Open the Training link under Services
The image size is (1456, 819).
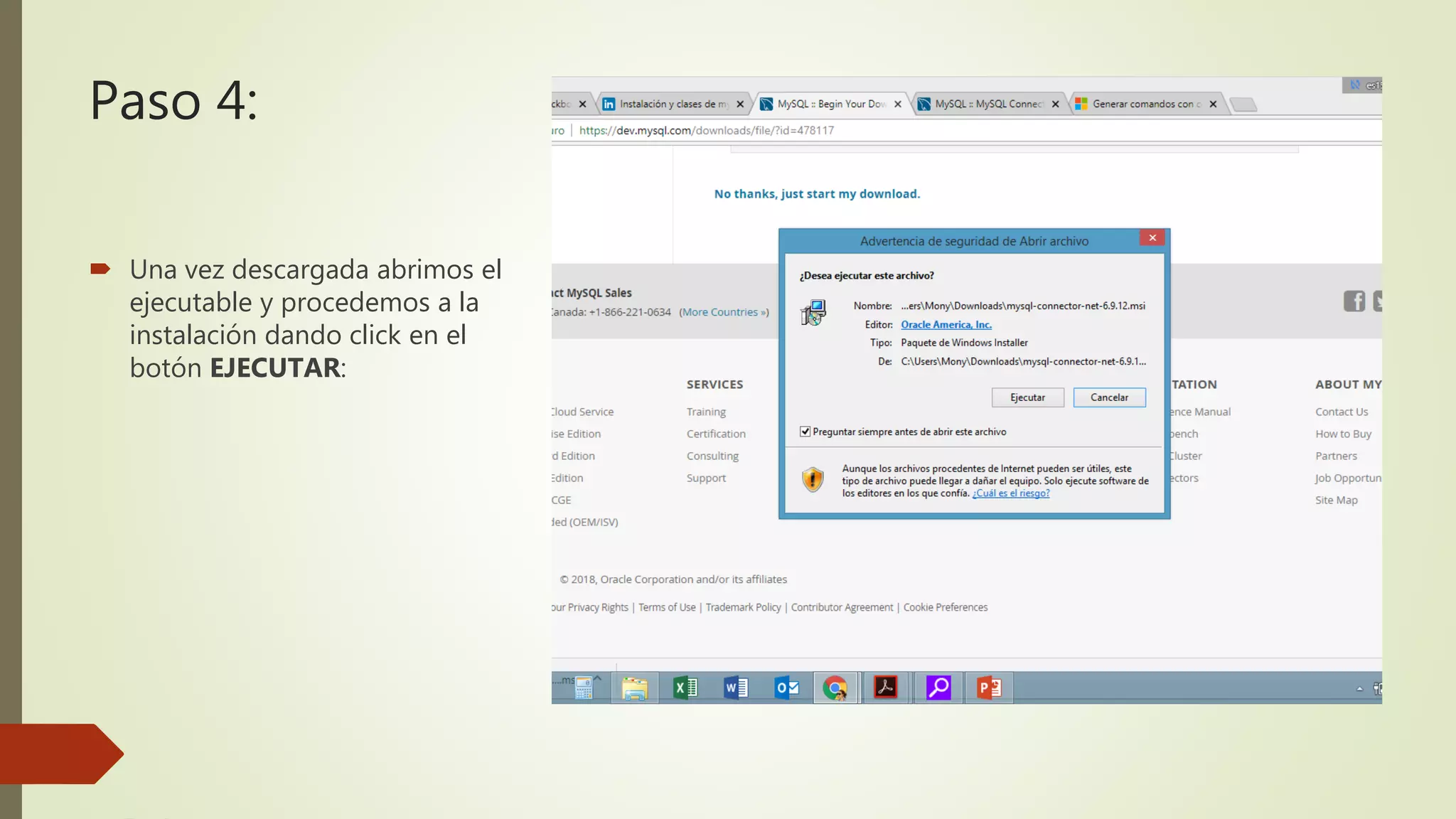click(706, 412)
